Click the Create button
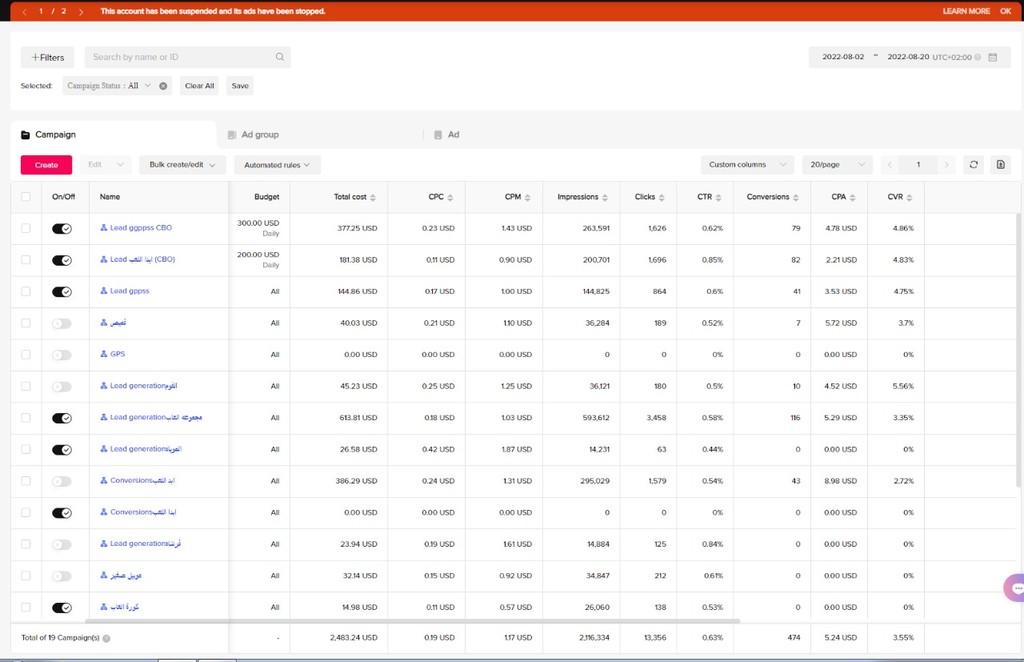Image resolution: width=1024 pixels, height=662 pixels. (46, 165)
